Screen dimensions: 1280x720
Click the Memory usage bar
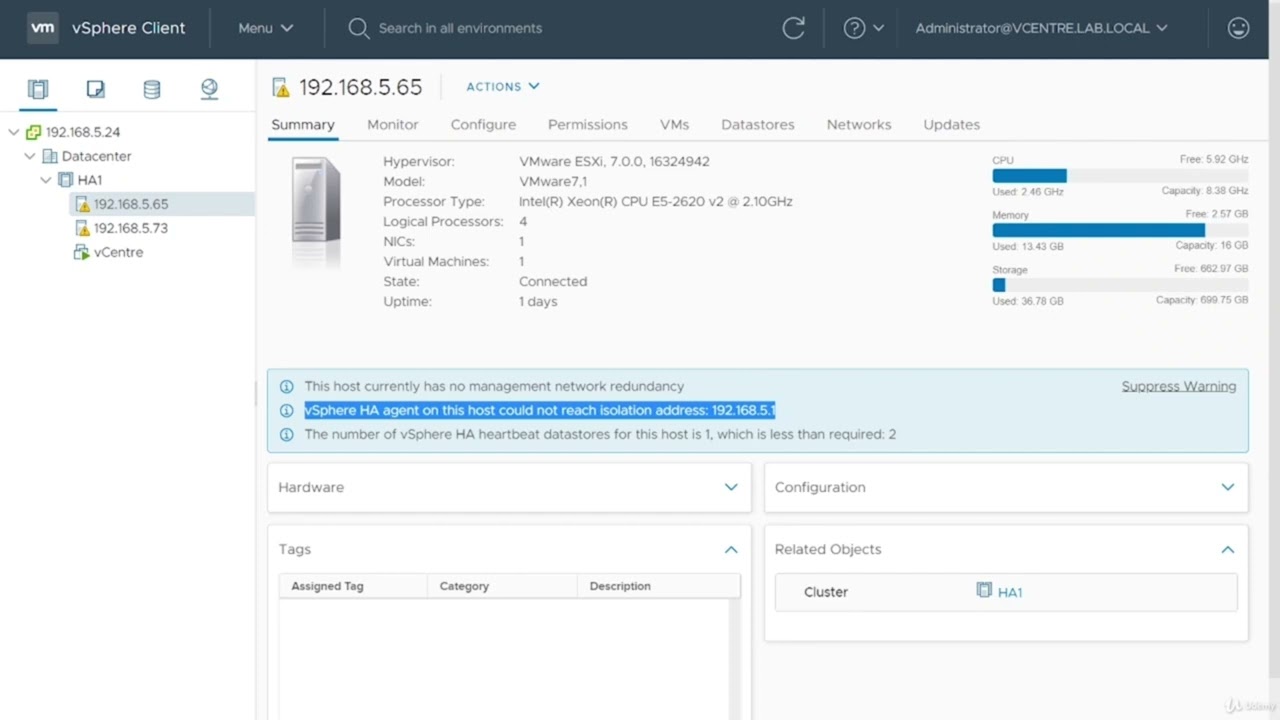pos(1120,230)
